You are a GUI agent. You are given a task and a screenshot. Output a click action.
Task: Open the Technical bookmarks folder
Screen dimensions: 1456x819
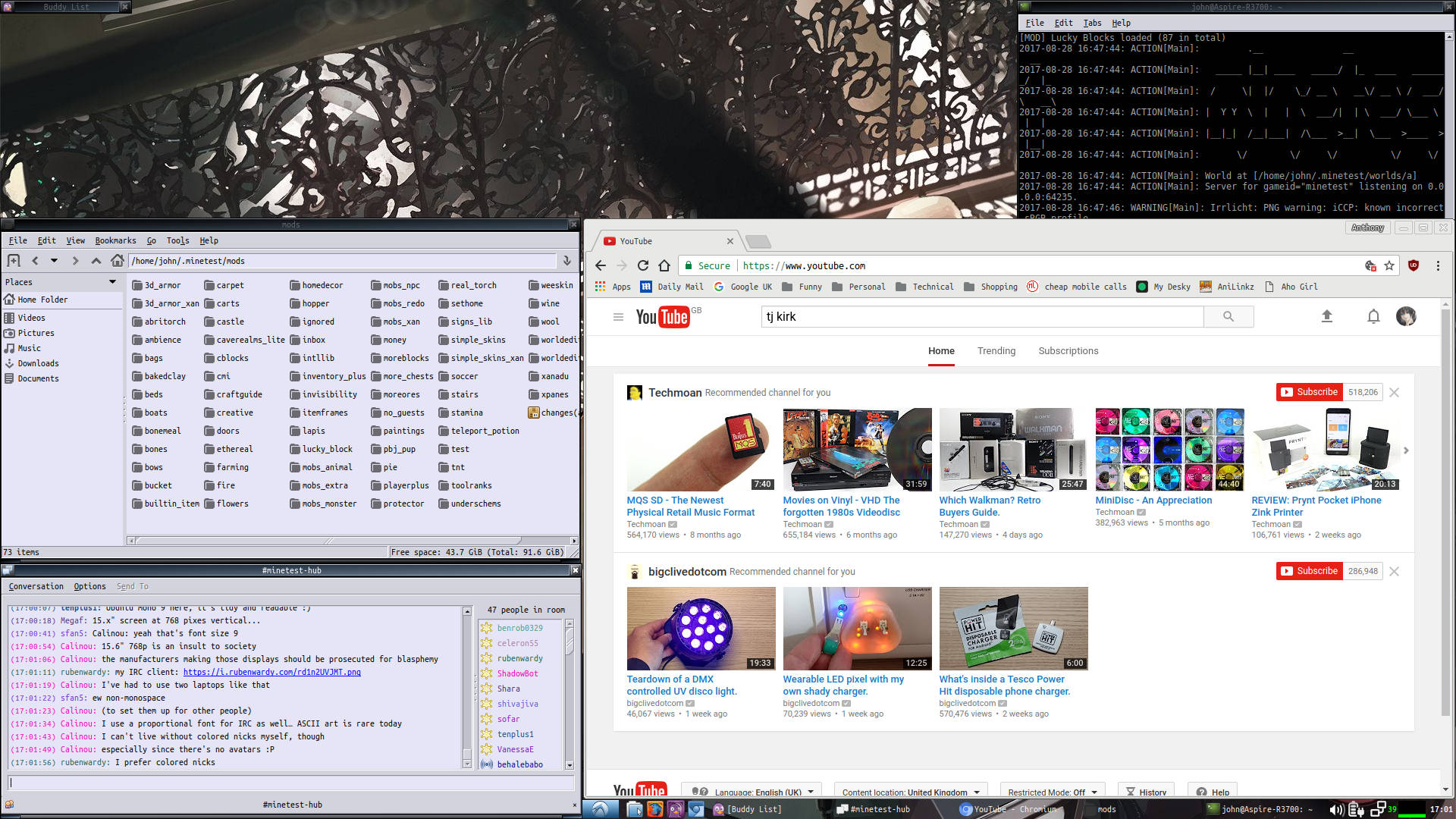[924, 287]
